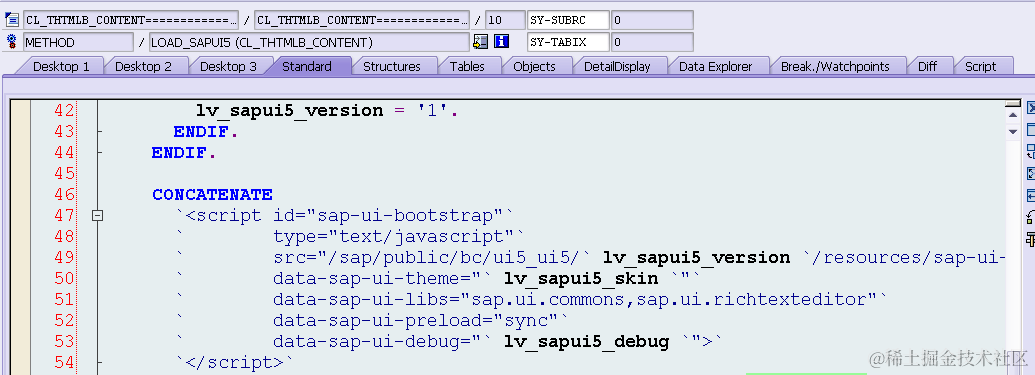Open the Break./Watchpoints tab

(835, 66)
